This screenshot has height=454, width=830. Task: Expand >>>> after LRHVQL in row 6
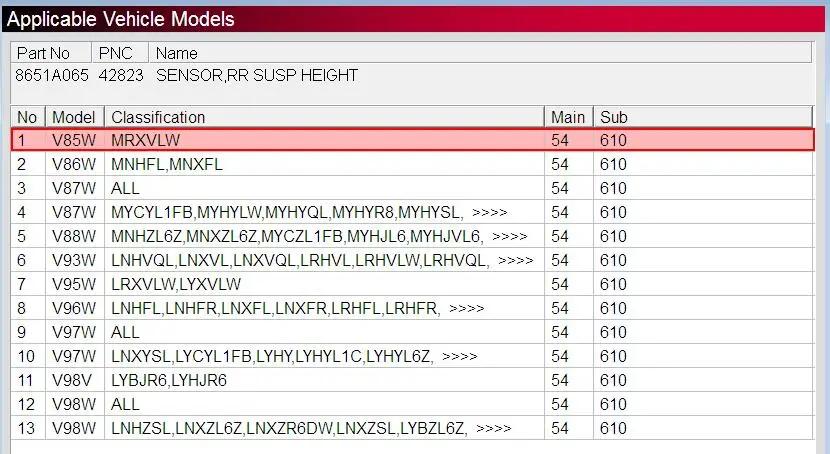pyautogui.click(x=516, y=260)
